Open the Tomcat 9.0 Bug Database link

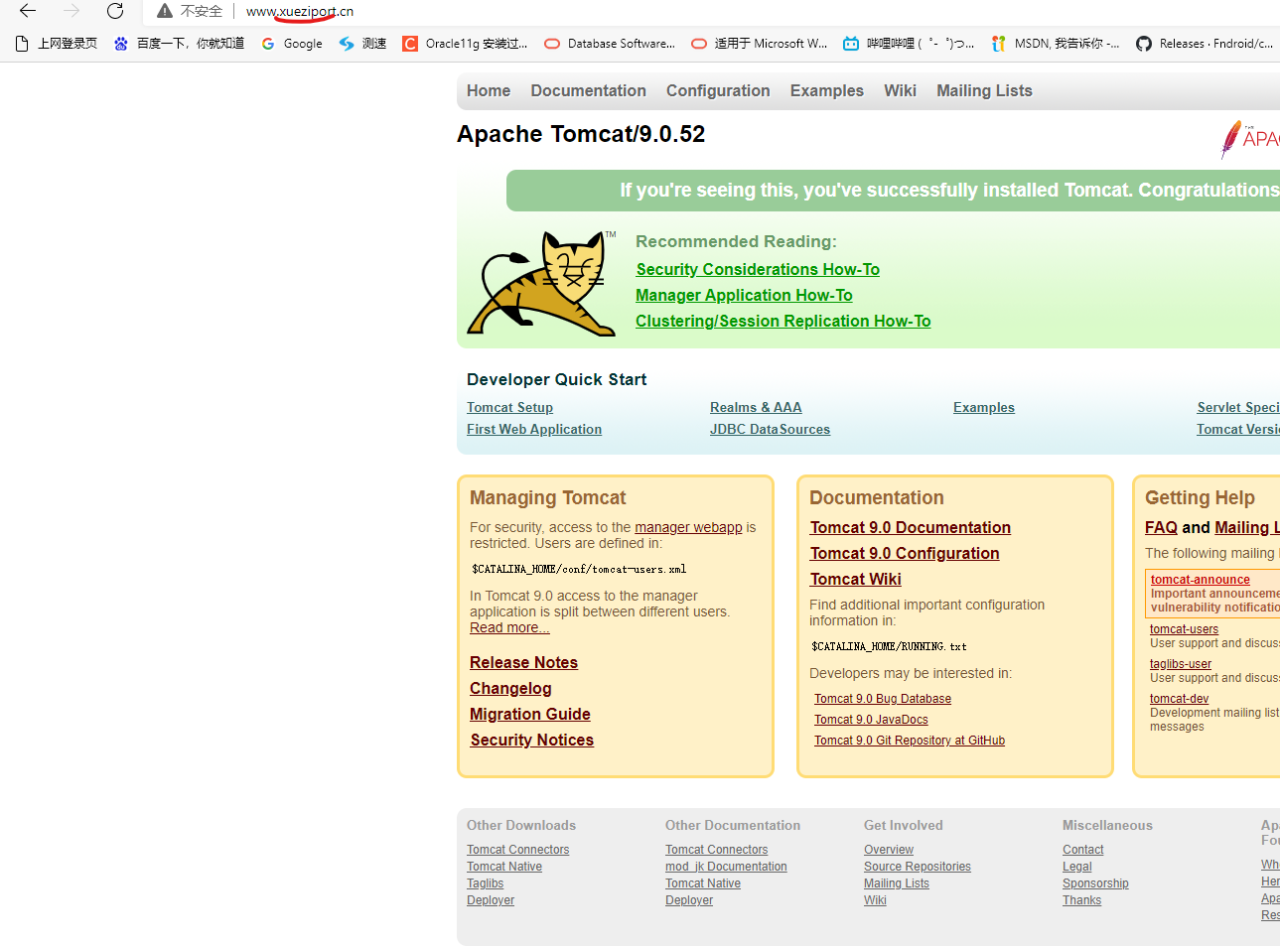[x=882, y=699]
